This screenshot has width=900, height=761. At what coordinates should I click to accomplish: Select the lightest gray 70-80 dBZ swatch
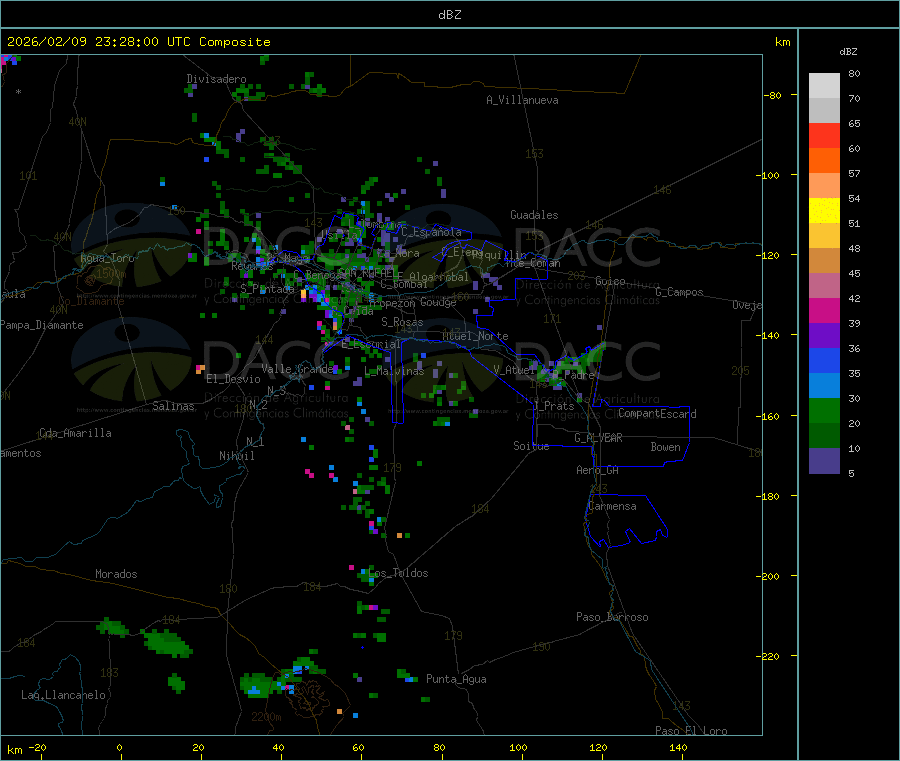[x=824, y=86]
